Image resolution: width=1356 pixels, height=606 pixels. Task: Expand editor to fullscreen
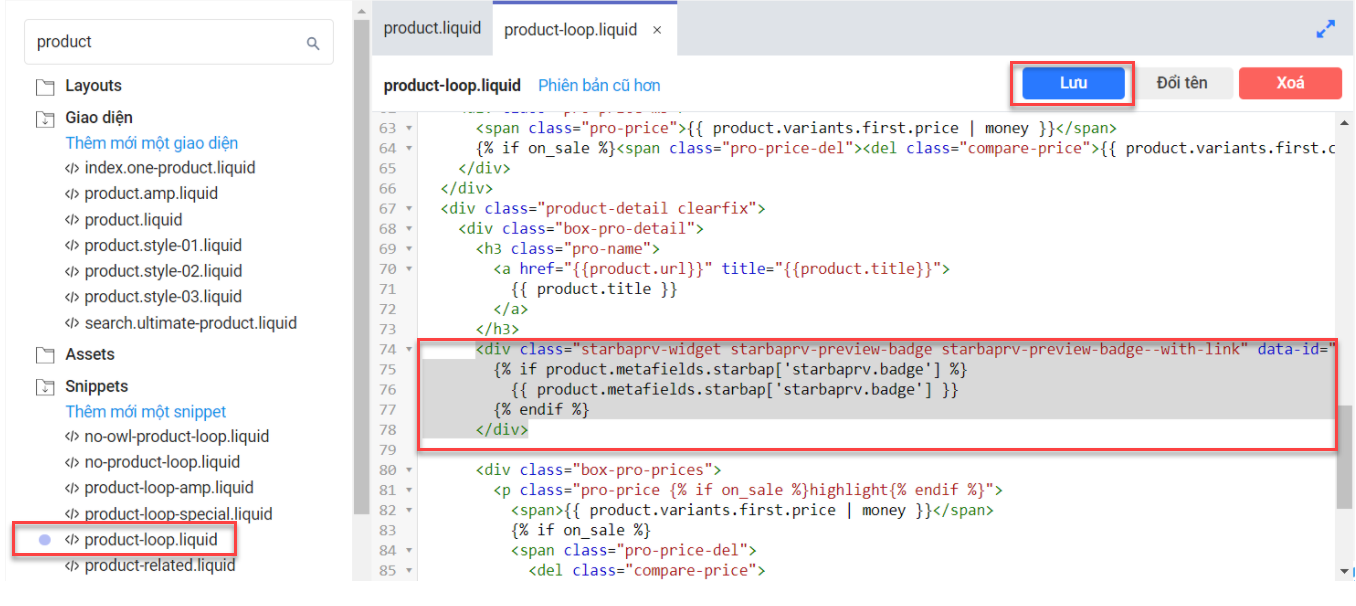tap(1325, 30)
